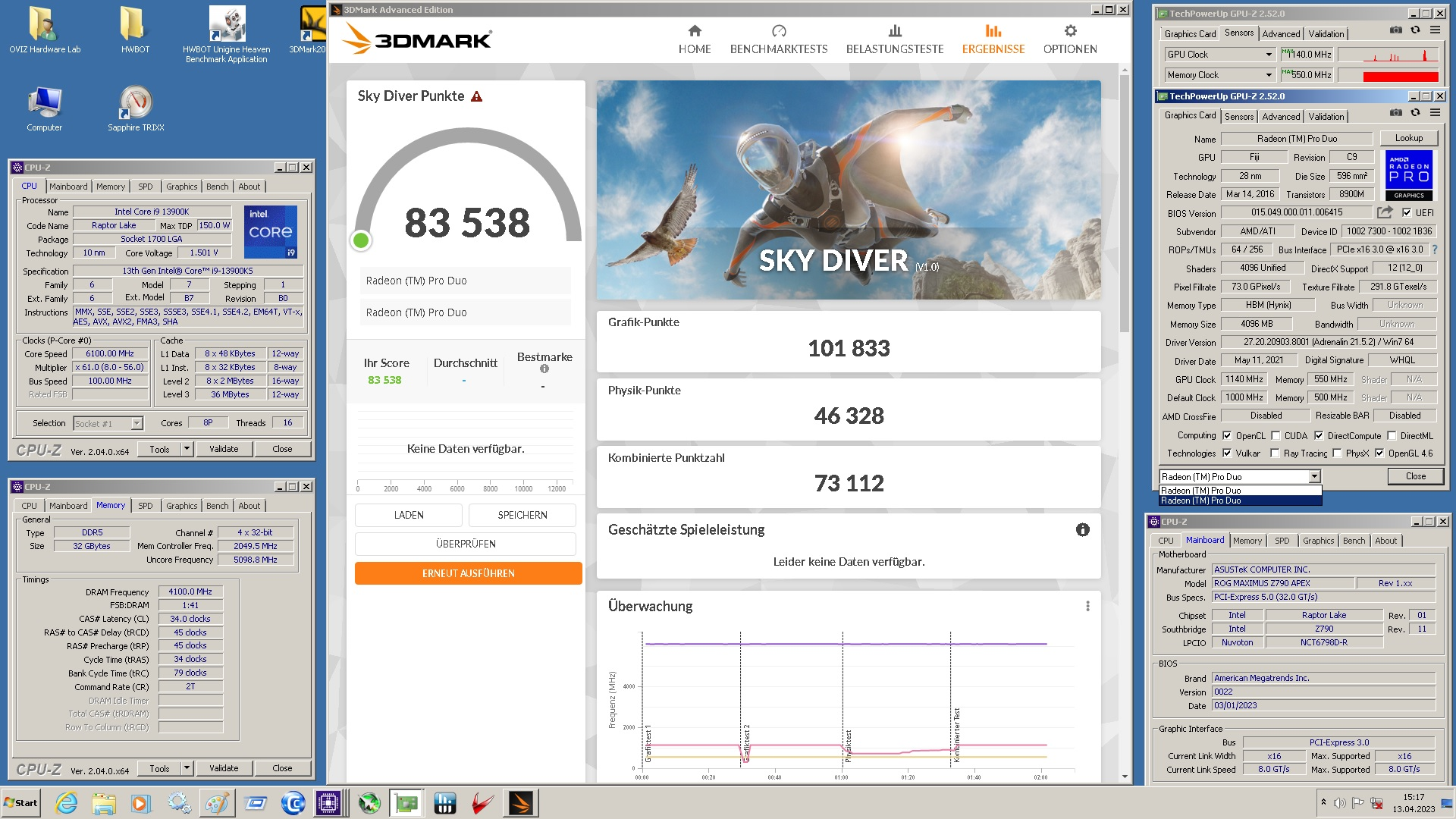The width and height of the screenshot is (1456, 819).
Task: Toggle the CUDA checkbox in GPU-Z
Action: coord(1276,436)
